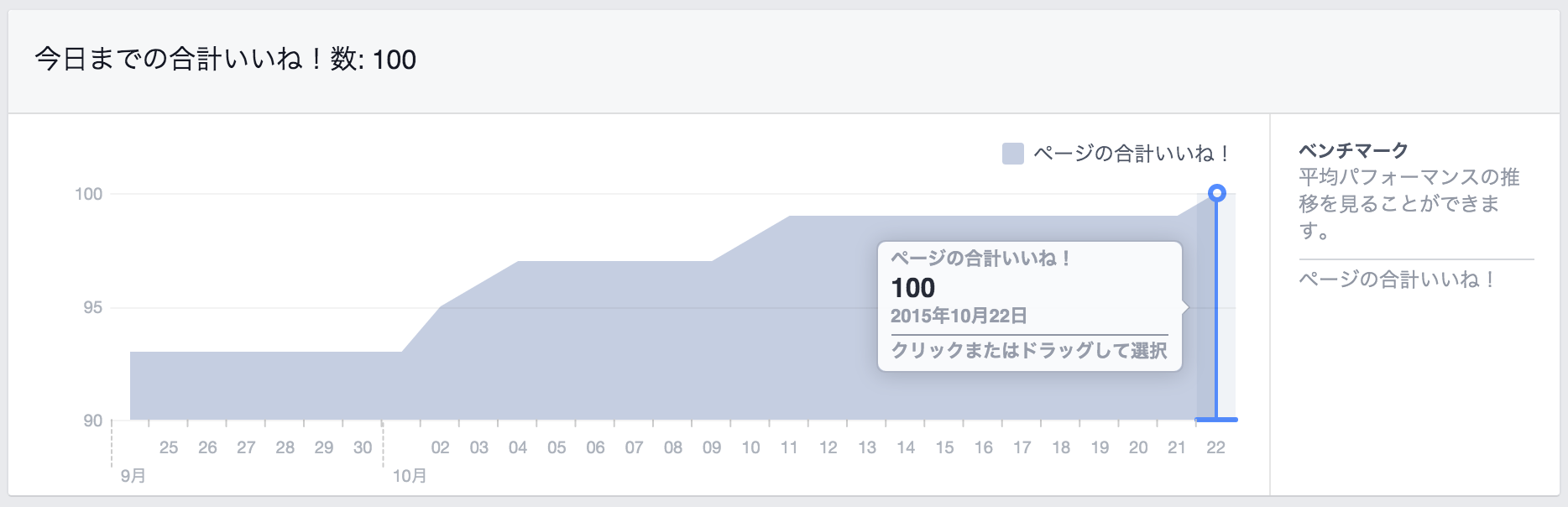Click the y-axis value 90
The height and width of the screenshot is (507, 1568).
[92, 421]
